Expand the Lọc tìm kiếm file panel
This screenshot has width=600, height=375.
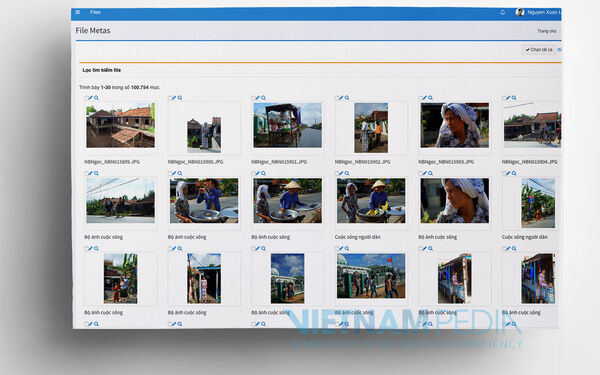click(102, 70)
